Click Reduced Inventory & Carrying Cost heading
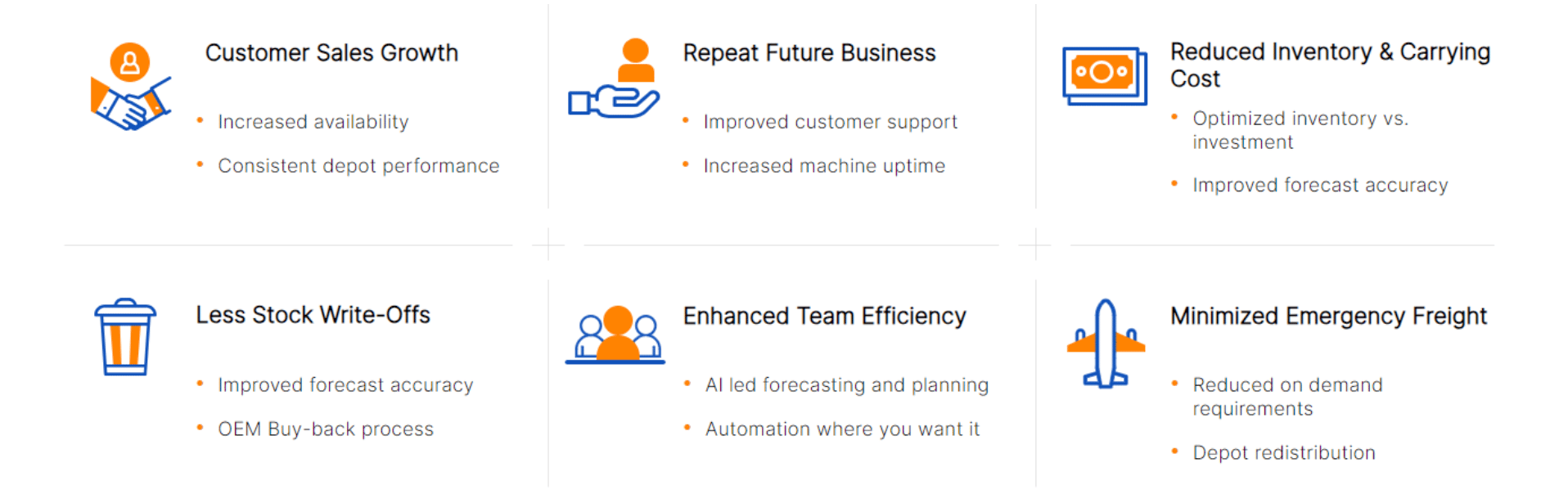The width and height of the screenshot is (1568, 503). [1329, 65]
